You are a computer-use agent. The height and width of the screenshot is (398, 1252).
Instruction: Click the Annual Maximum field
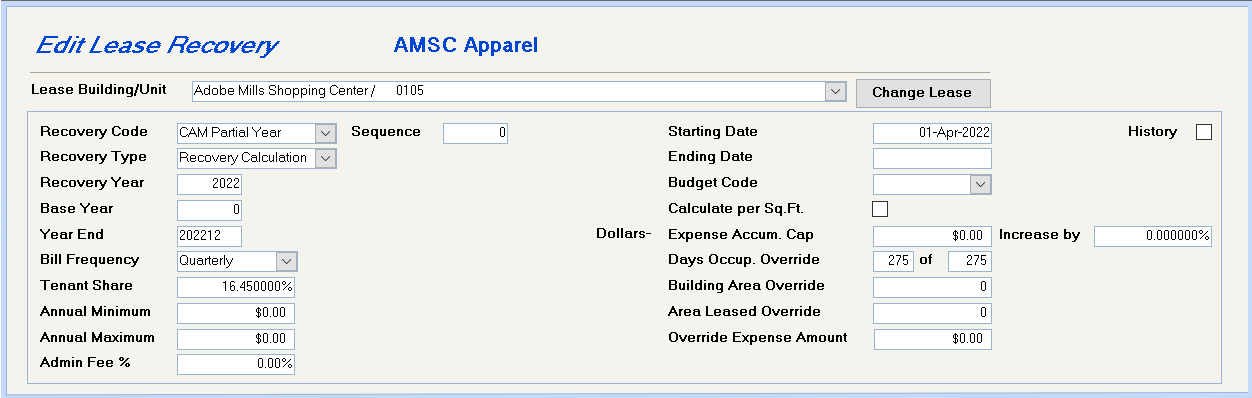236,339
